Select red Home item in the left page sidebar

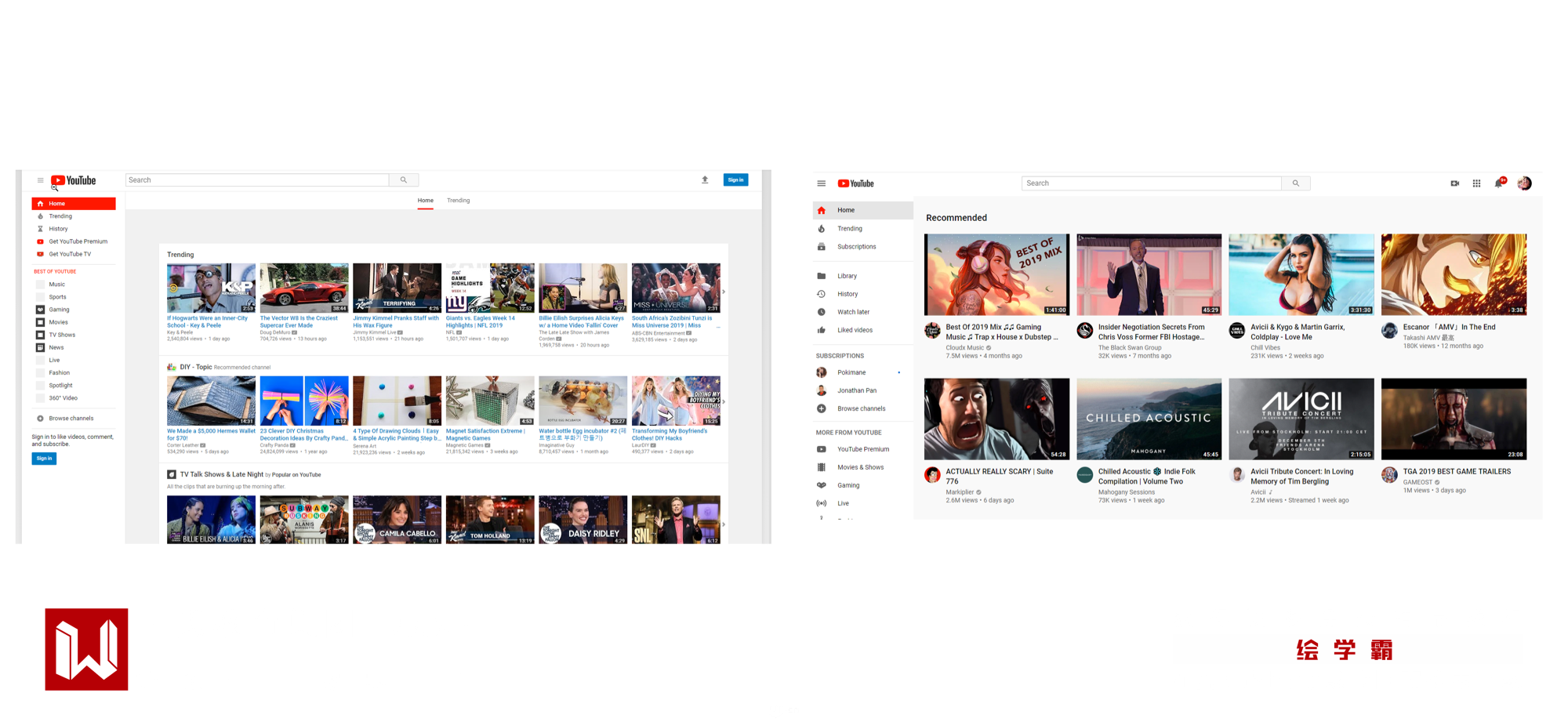pyautogui.click(x=74, y=204)
